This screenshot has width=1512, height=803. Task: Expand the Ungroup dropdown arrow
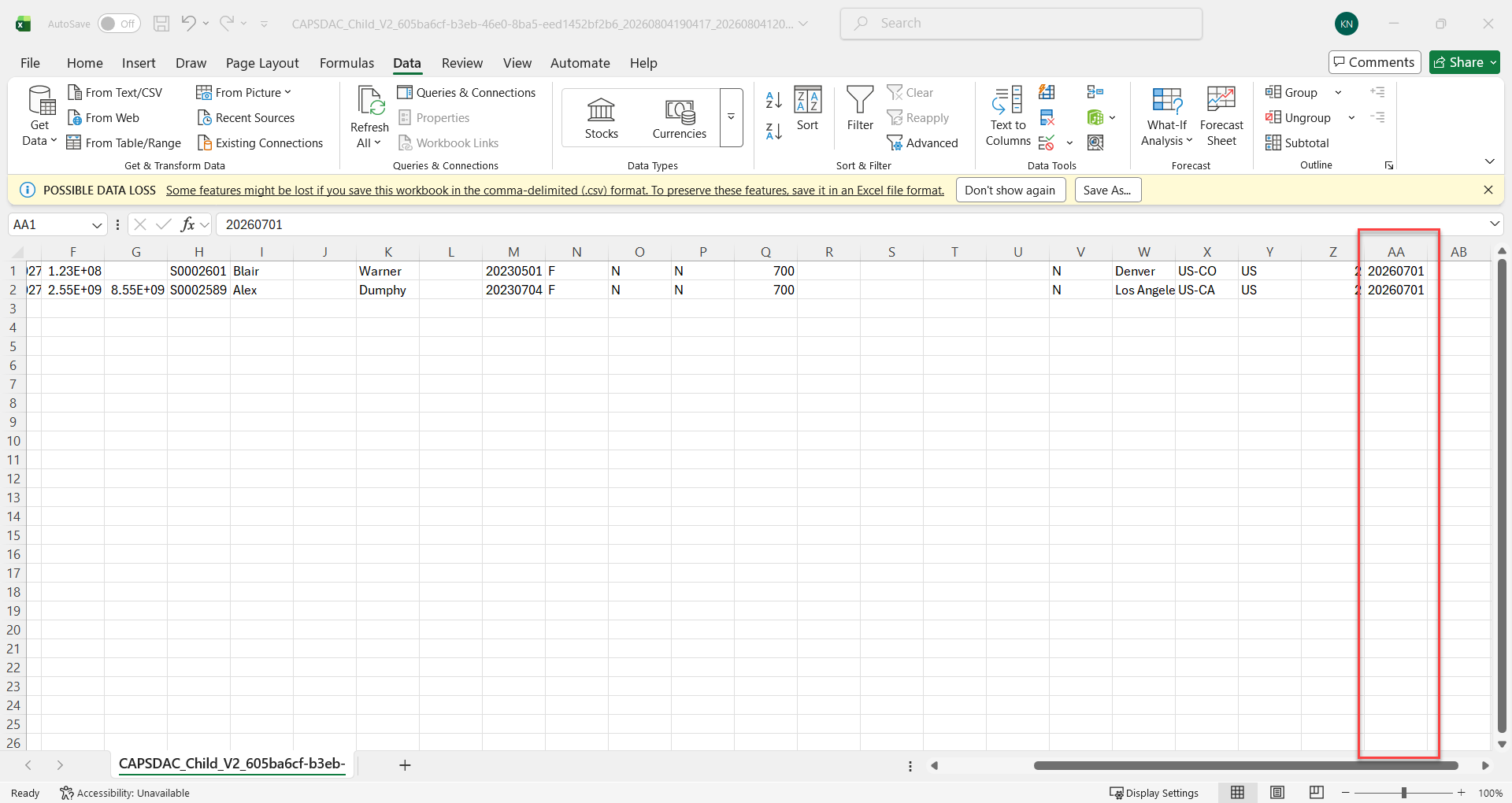(x=1351, y=118)
